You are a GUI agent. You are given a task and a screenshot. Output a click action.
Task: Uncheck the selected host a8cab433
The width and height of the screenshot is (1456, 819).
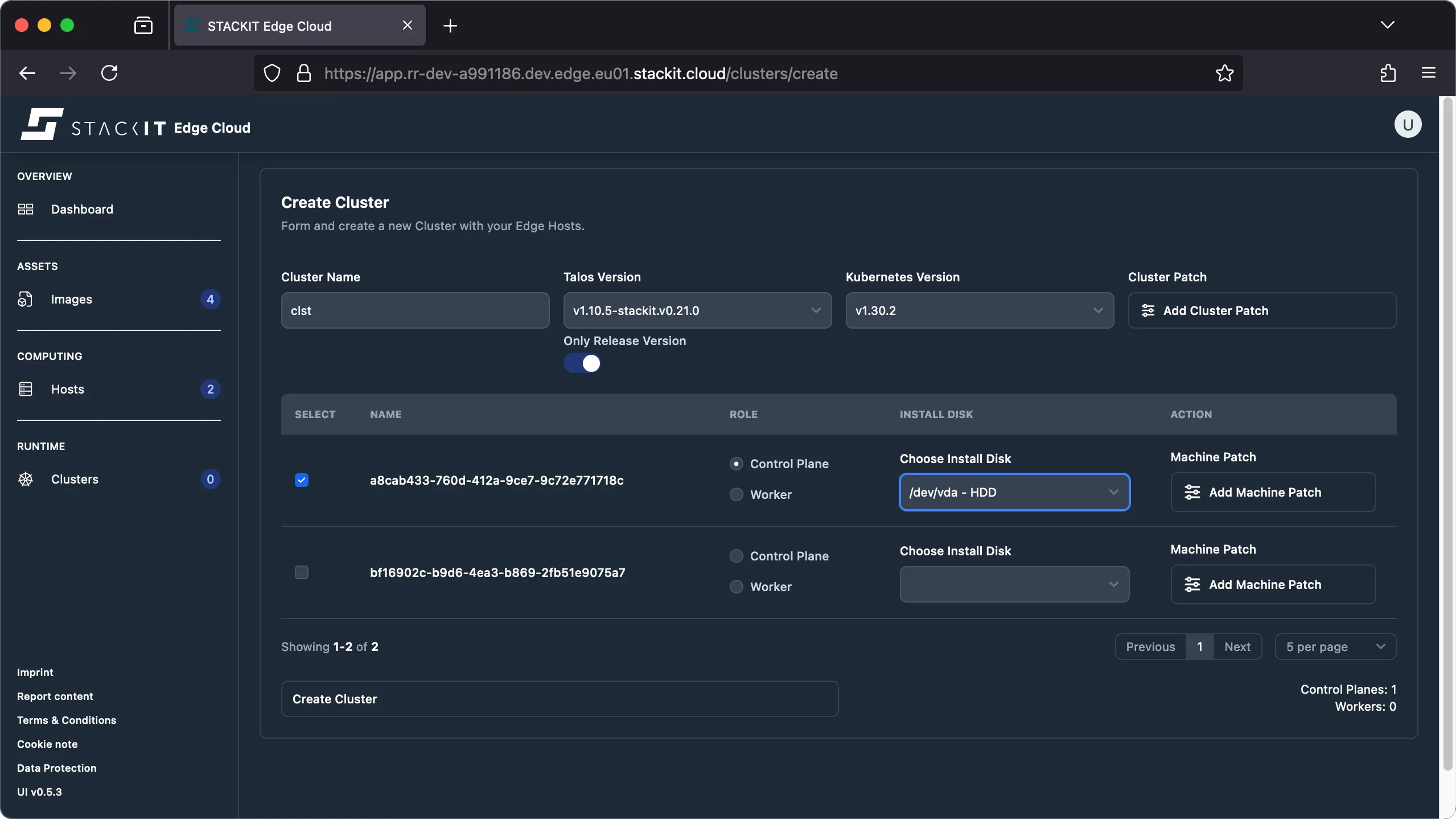pyautogui.click(x=301, y=480)
